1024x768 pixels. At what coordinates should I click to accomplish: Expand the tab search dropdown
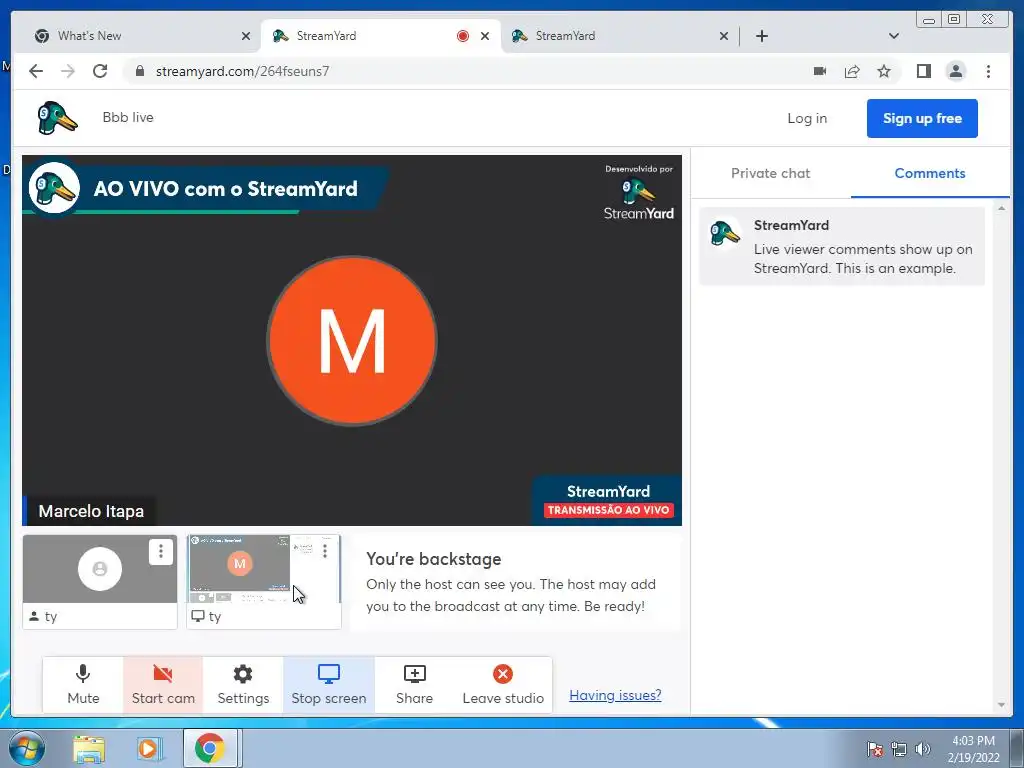click(x=893, y=36)
